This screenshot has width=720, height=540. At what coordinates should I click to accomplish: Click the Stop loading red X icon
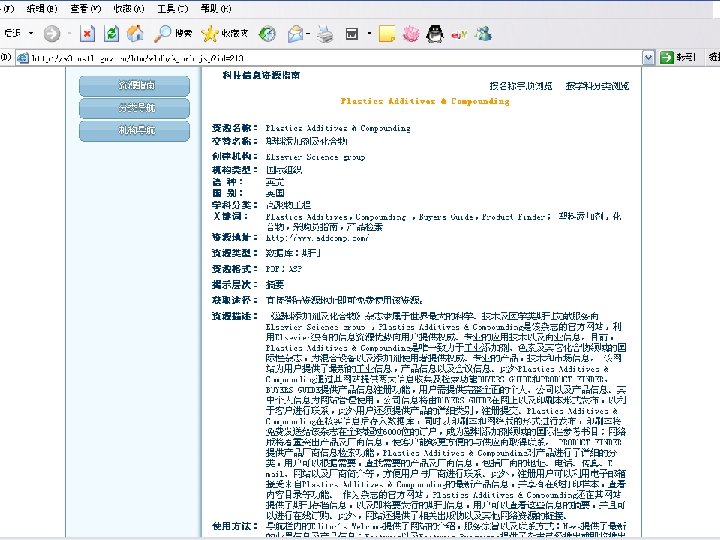(x=87, y=34)
